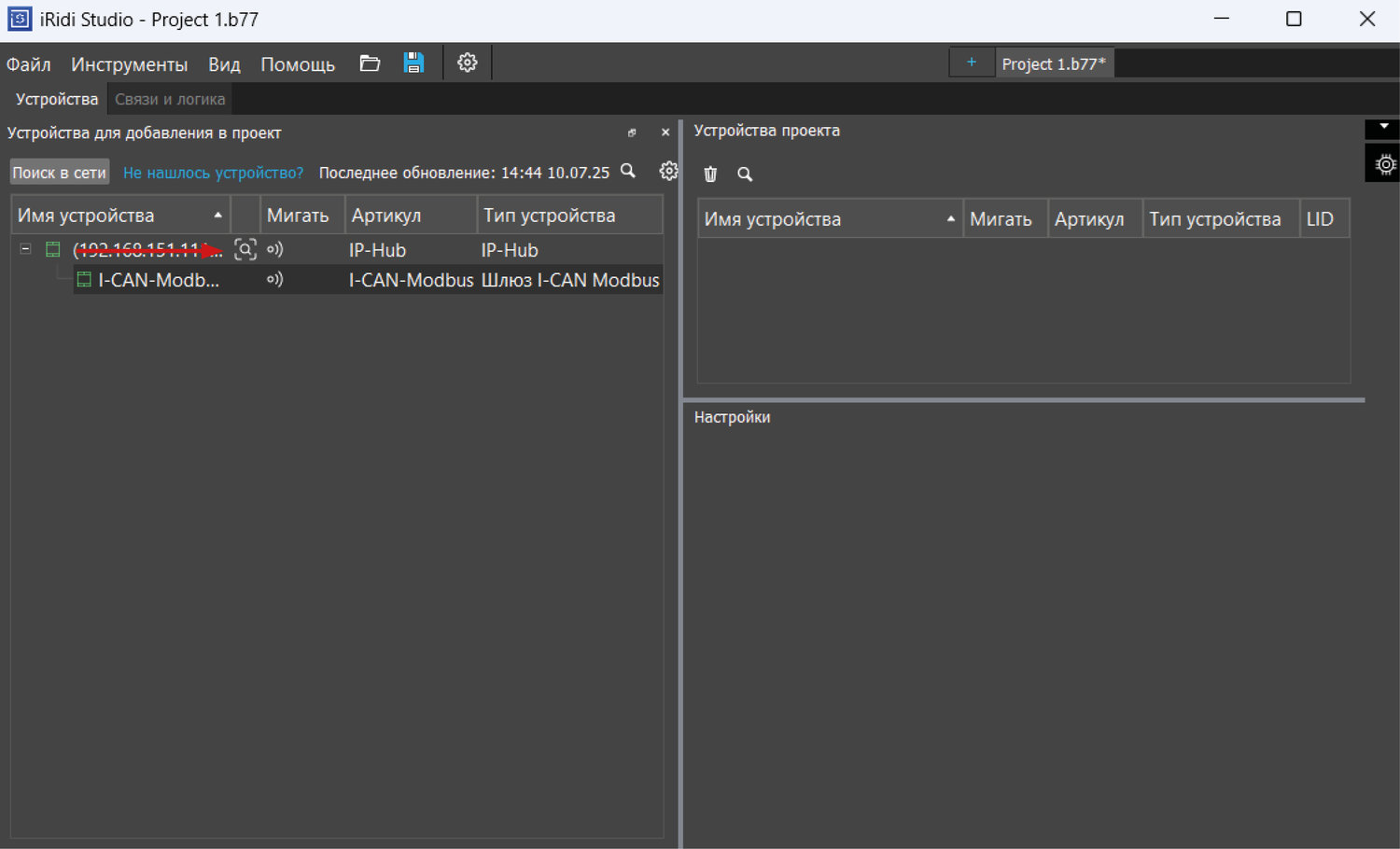This screenshot has height=849, width=1400.
Task: Switch to the Связи и логика tab
Action: point(170,99)
